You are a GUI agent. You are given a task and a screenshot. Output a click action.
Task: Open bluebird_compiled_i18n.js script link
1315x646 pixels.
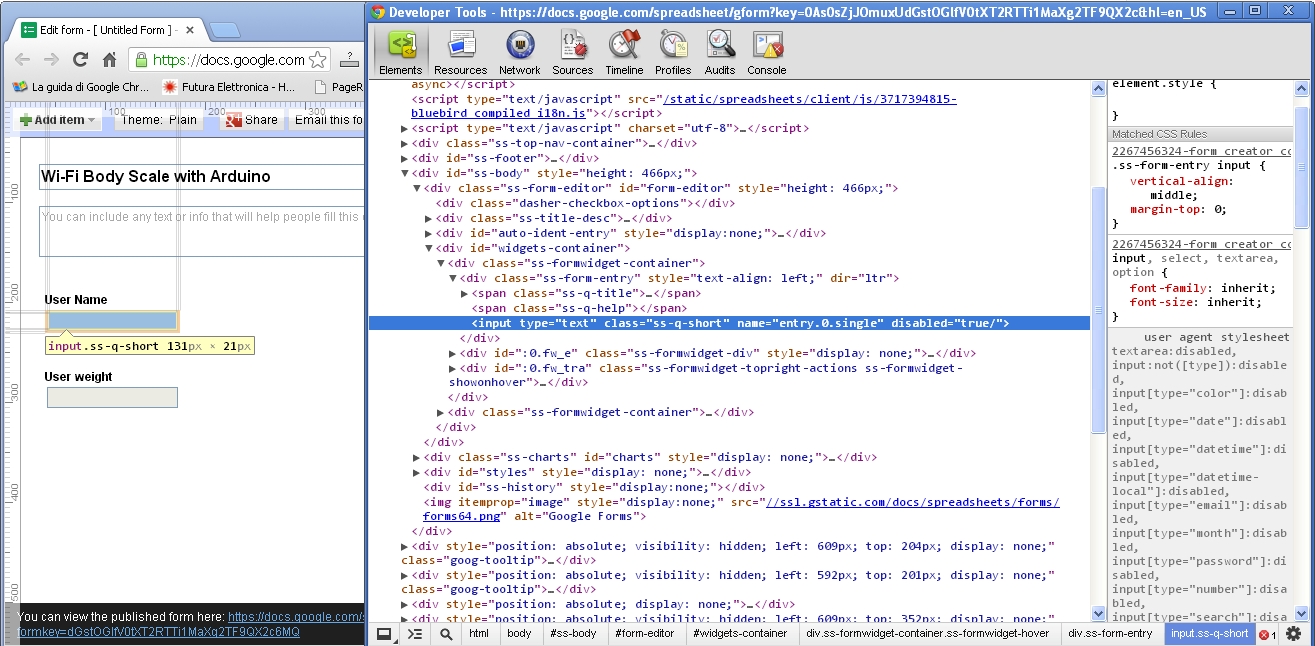pyautogui.click(x=683, y=106)
